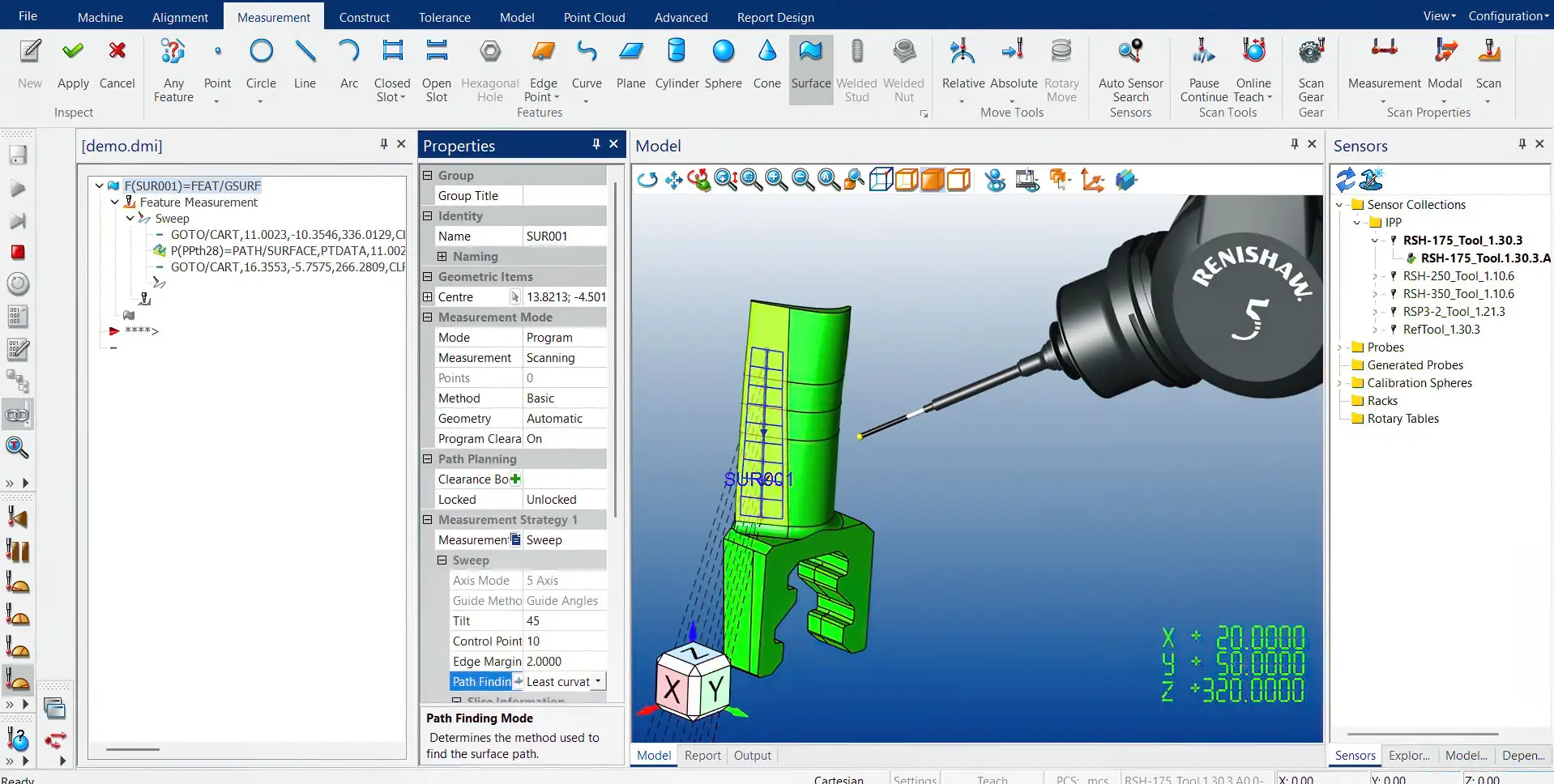
Task: Toggle Teach in the status bar
Action: [x=993, y=778]
